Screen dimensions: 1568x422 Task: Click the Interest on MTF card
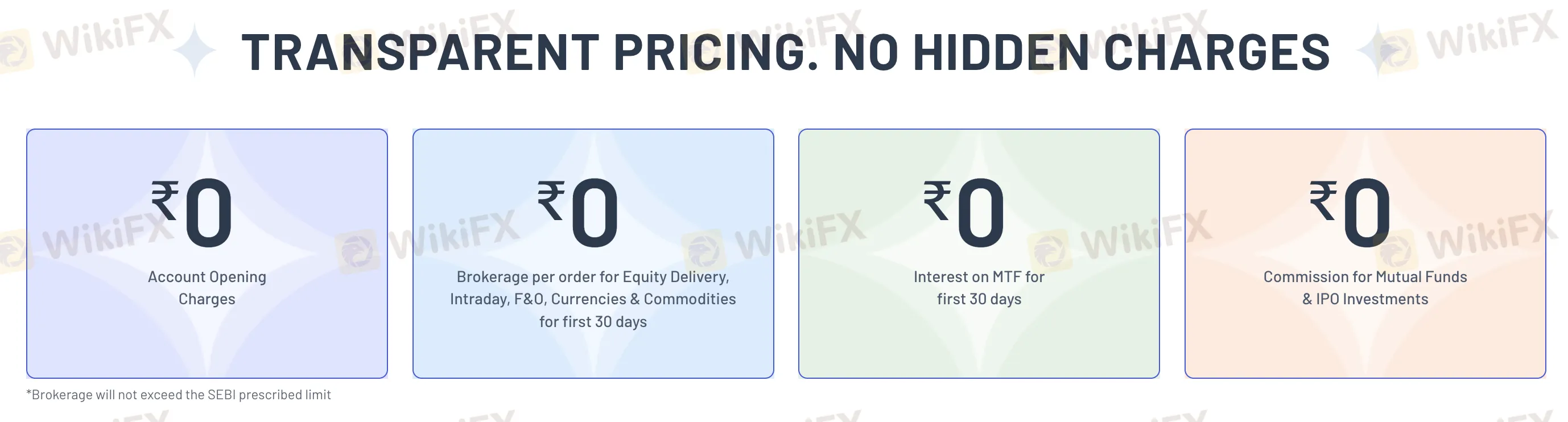coord(979,254)
